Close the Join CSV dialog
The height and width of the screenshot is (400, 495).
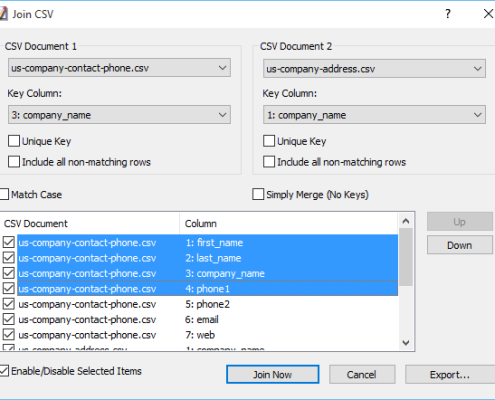[488, 14]
